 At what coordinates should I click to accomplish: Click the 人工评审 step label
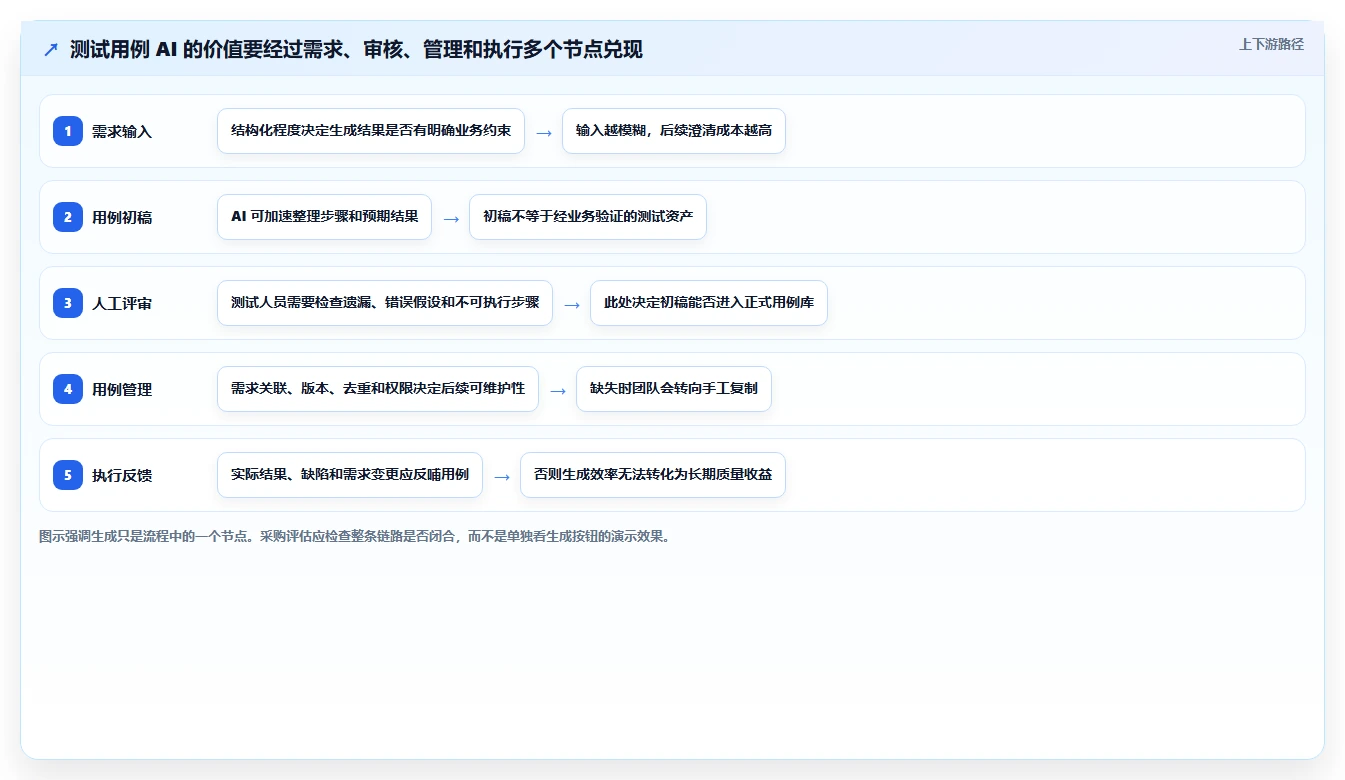click(122, 303)
